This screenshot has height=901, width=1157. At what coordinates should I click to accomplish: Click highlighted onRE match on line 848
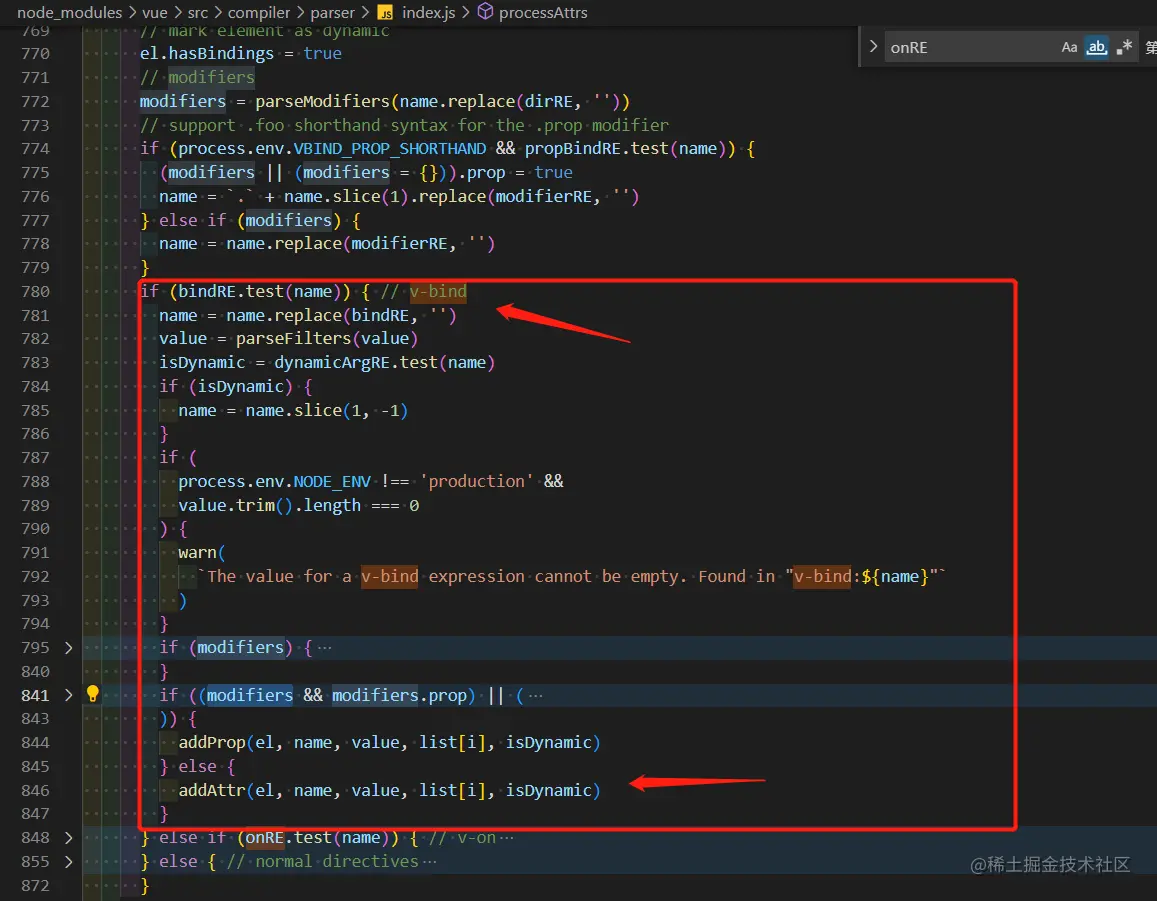[264, 838]
